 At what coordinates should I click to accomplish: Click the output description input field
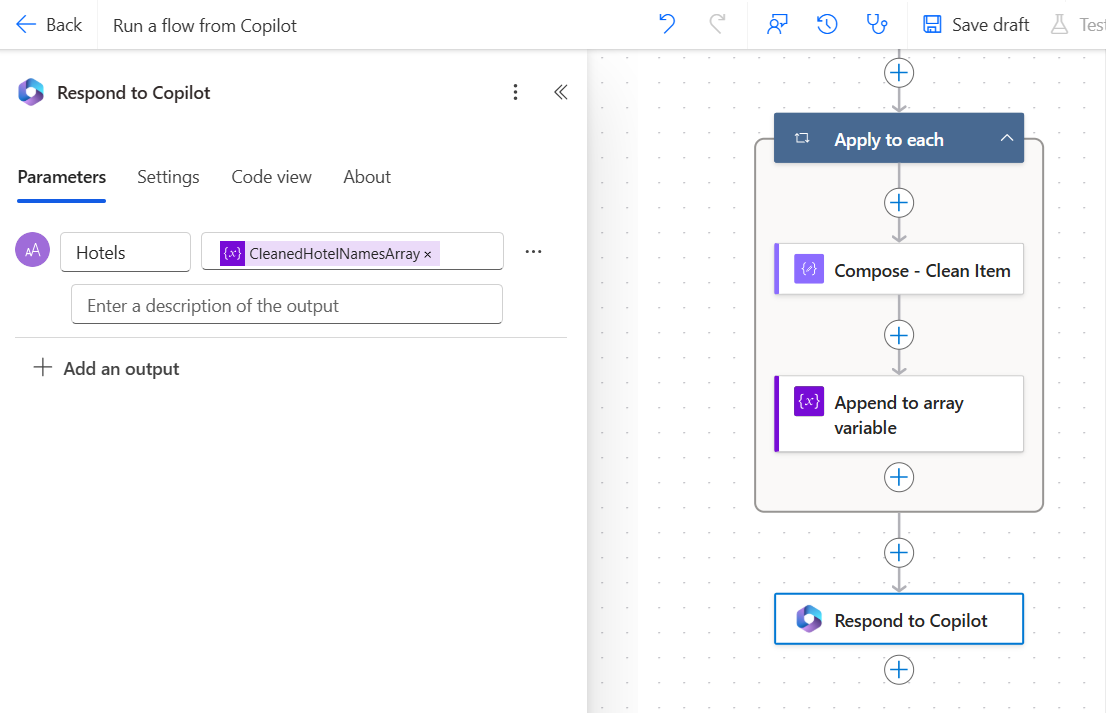point(286,305)
